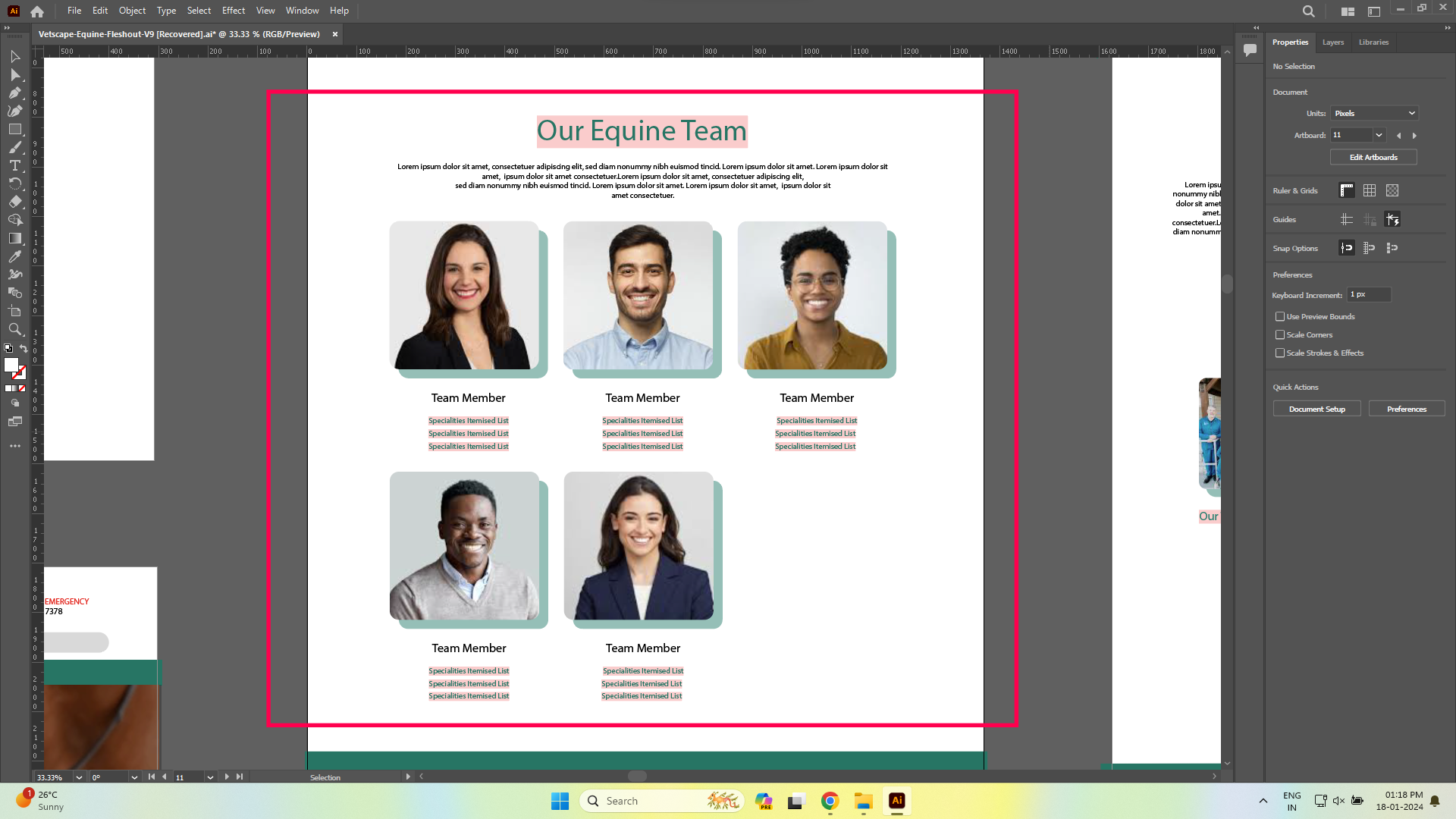Screen dimensions: 1456x819
Task: Select the Direct Selection tool
Action: [x=14, y=74]
